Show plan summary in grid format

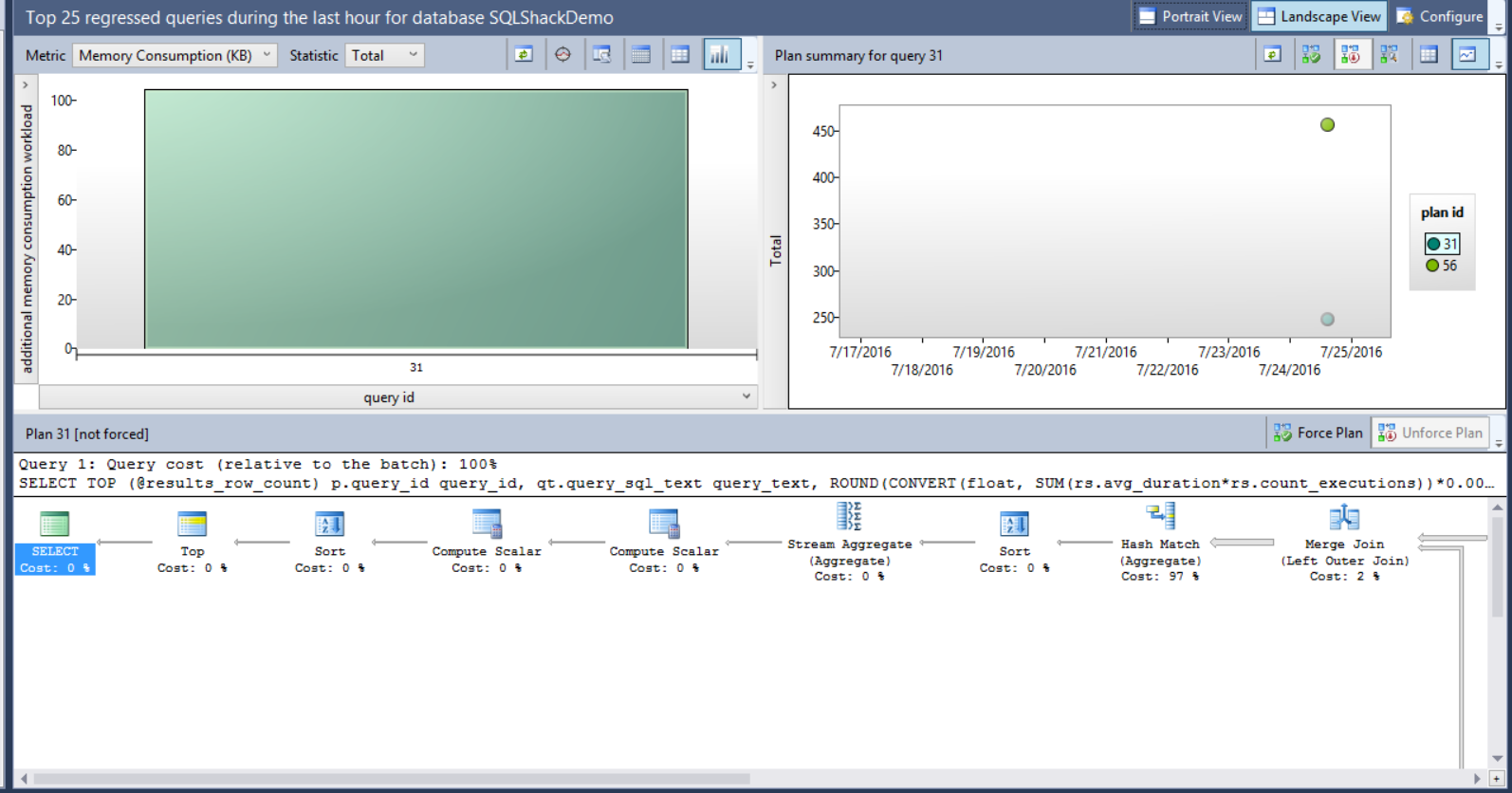1429,55
